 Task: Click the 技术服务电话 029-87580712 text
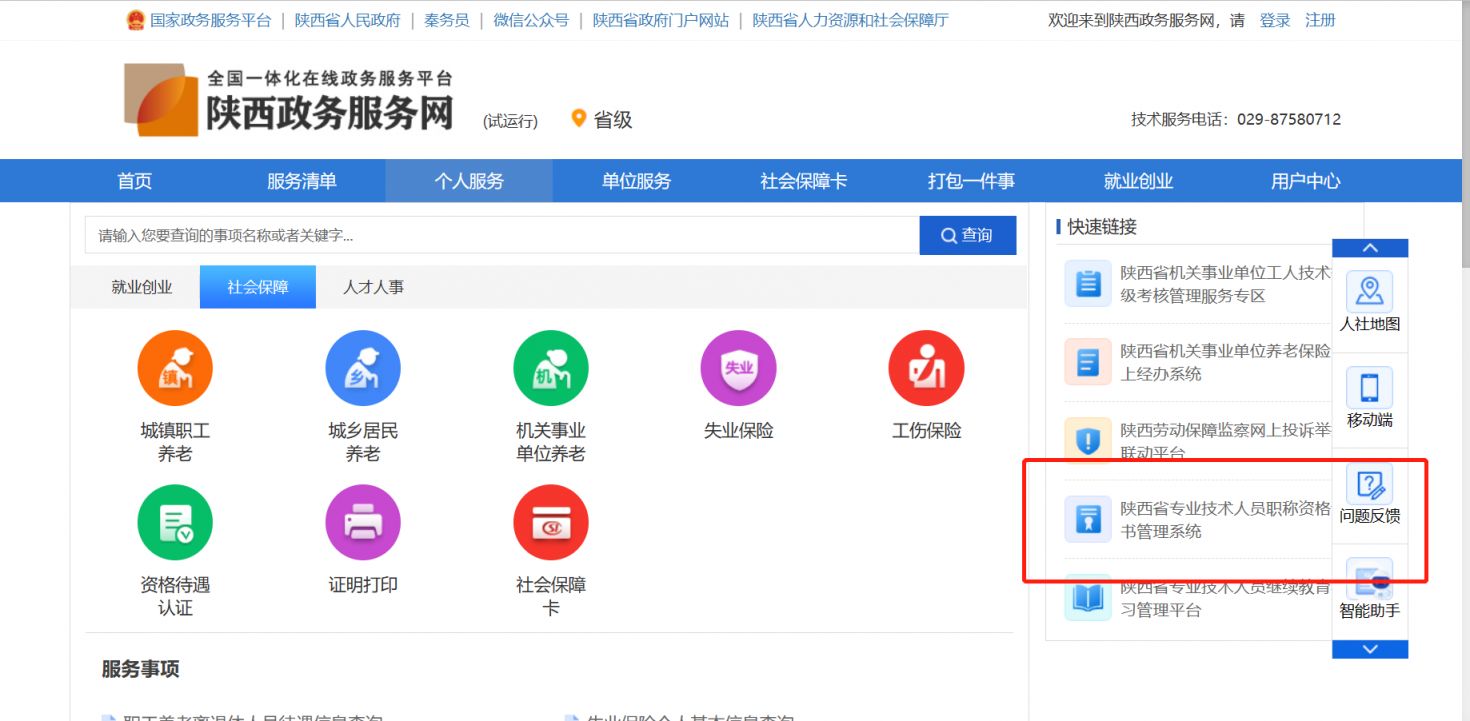[x=1236, y=119]
